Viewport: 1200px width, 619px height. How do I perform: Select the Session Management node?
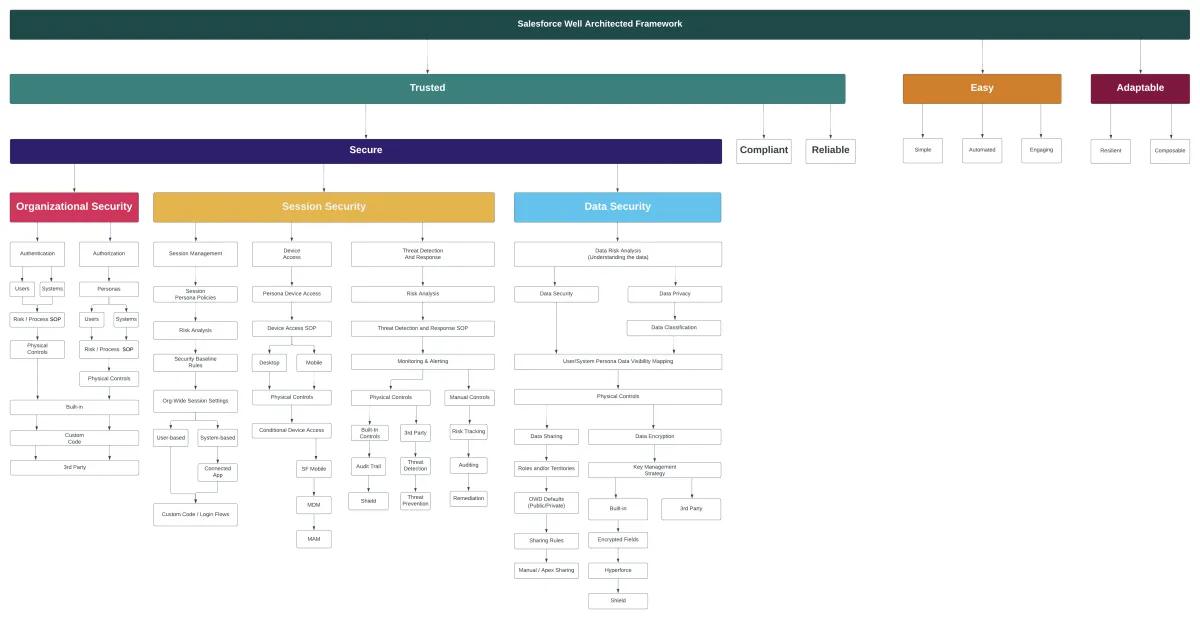[x=195, y=254]
